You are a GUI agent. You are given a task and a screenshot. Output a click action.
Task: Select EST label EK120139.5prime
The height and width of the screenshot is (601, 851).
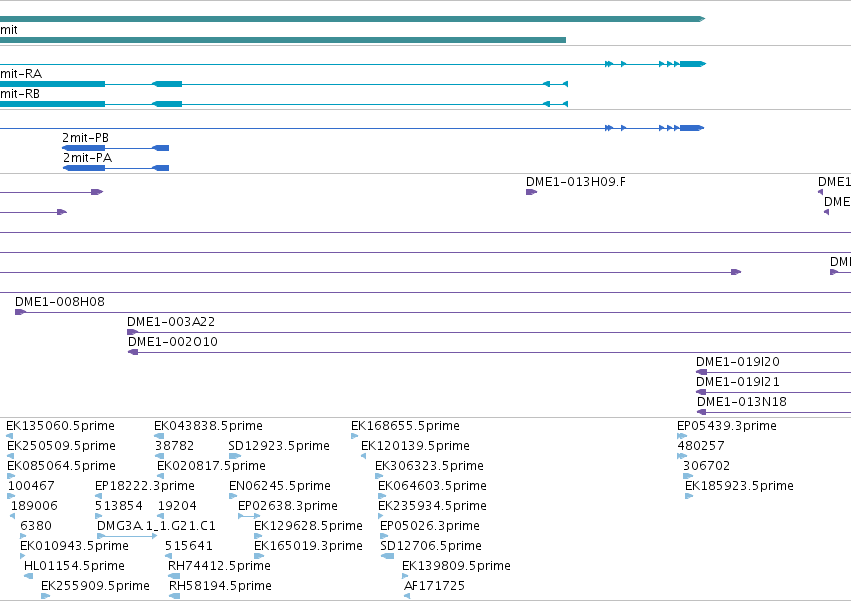(415, 446)
